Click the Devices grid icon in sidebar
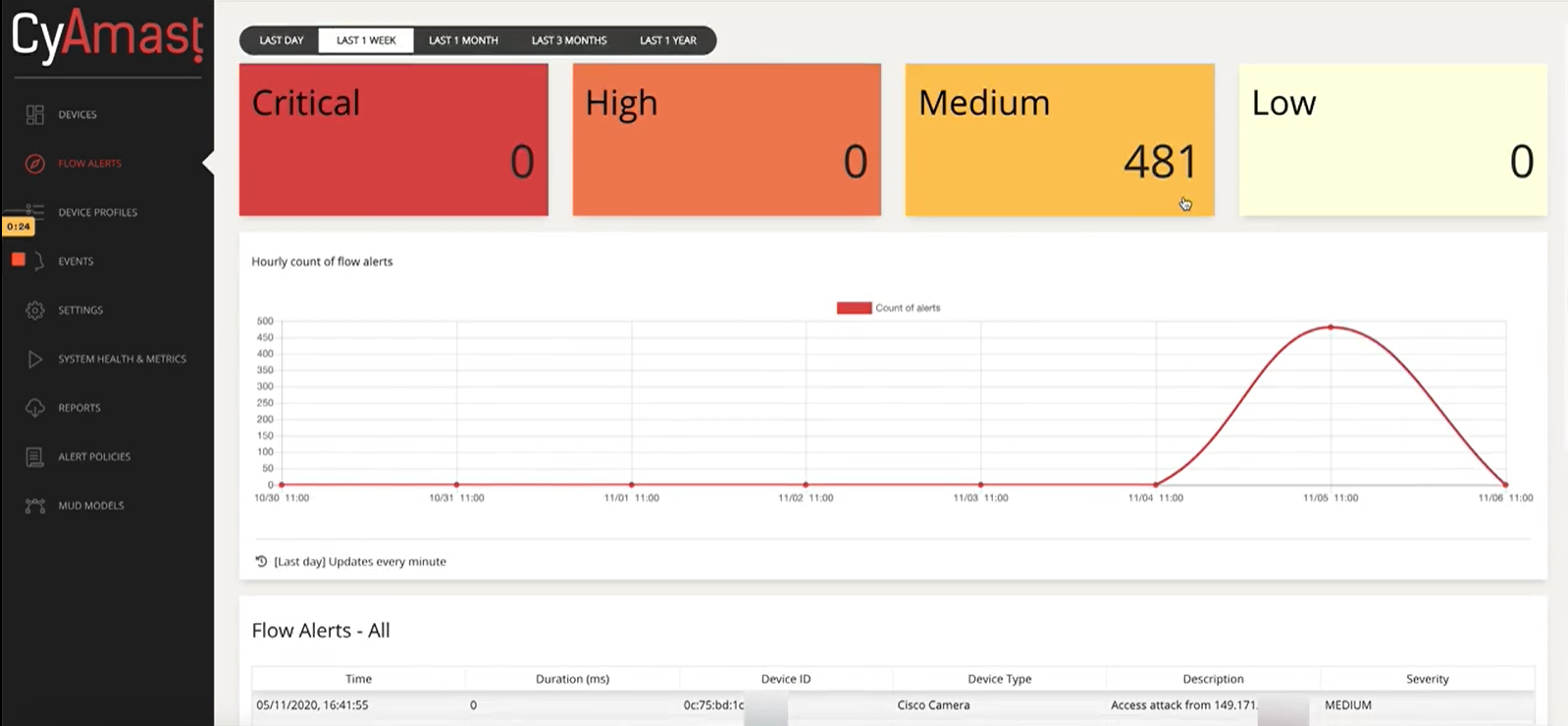 point(35,115)
